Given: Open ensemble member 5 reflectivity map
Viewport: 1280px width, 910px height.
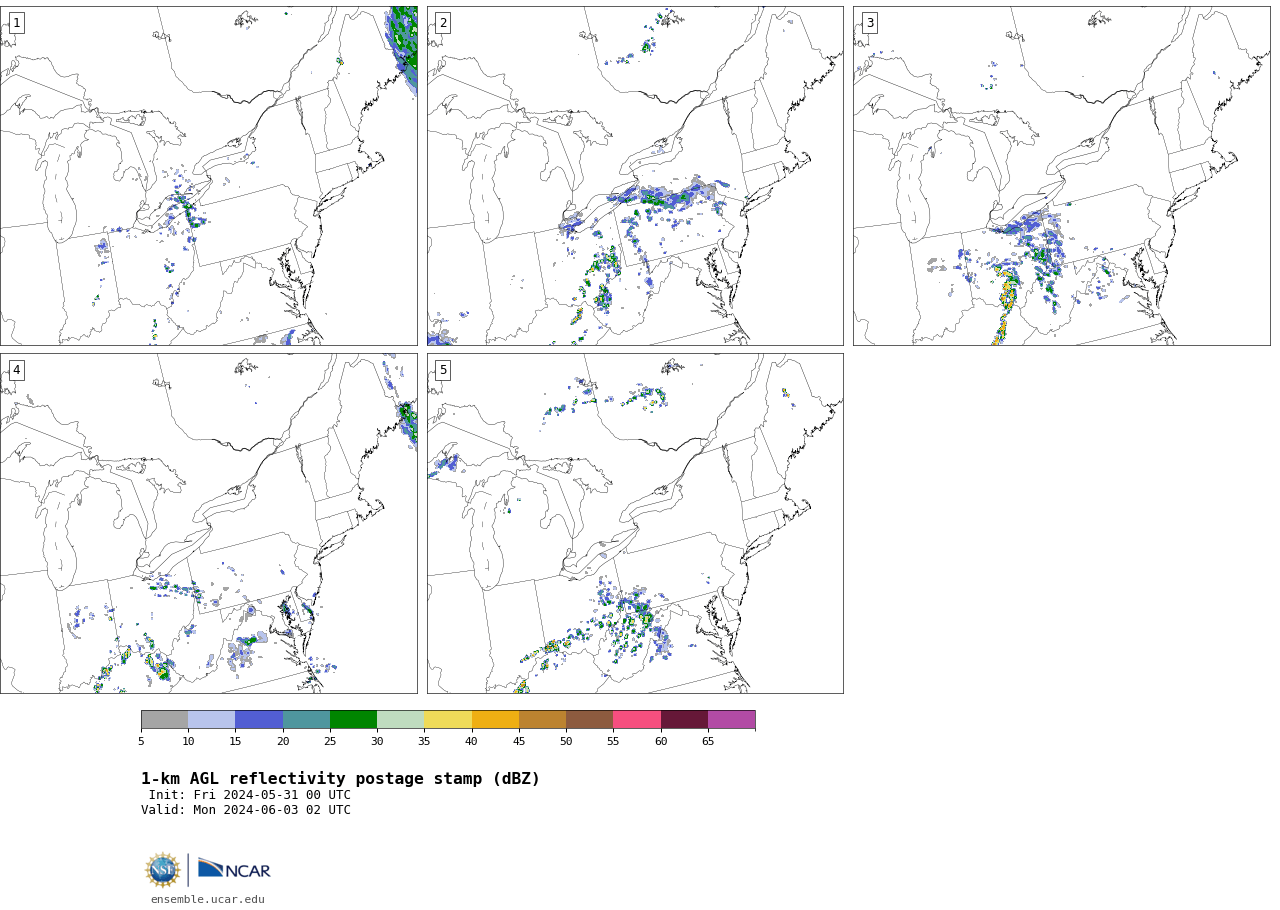Looking at the screenshot, I should (635, 523).
